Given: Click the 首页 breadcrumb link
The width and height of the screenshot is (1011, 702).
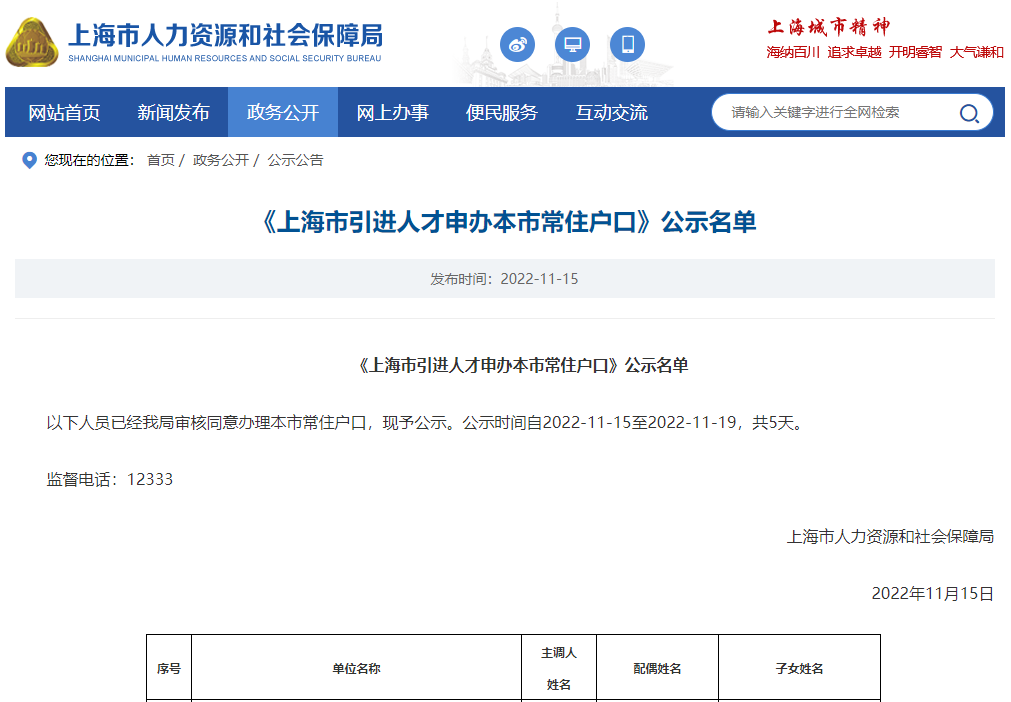Looking at the screenshot, I should 161,160.
